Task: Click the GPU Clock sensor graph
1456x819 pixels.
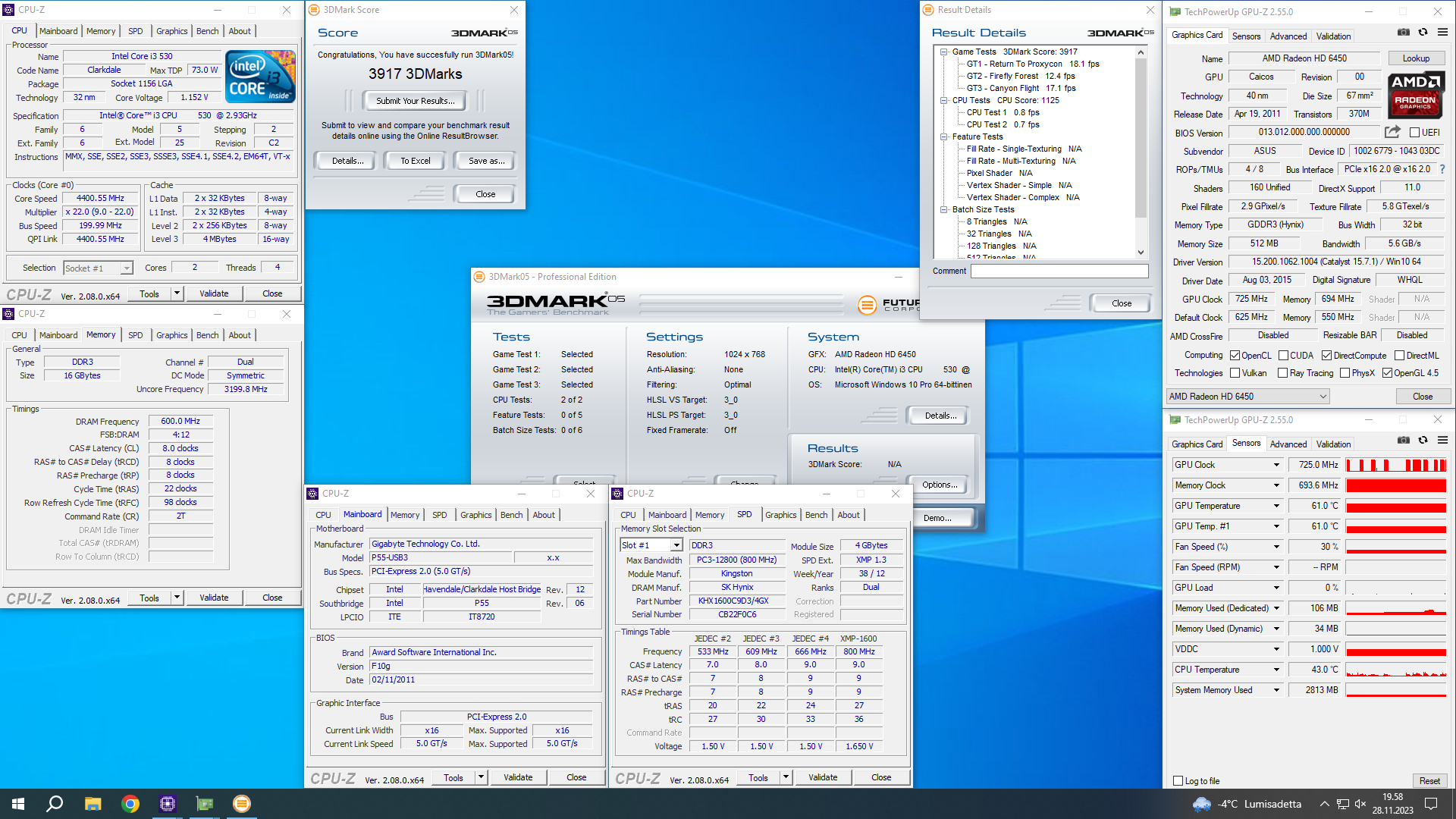Action: pos(1396,465)
